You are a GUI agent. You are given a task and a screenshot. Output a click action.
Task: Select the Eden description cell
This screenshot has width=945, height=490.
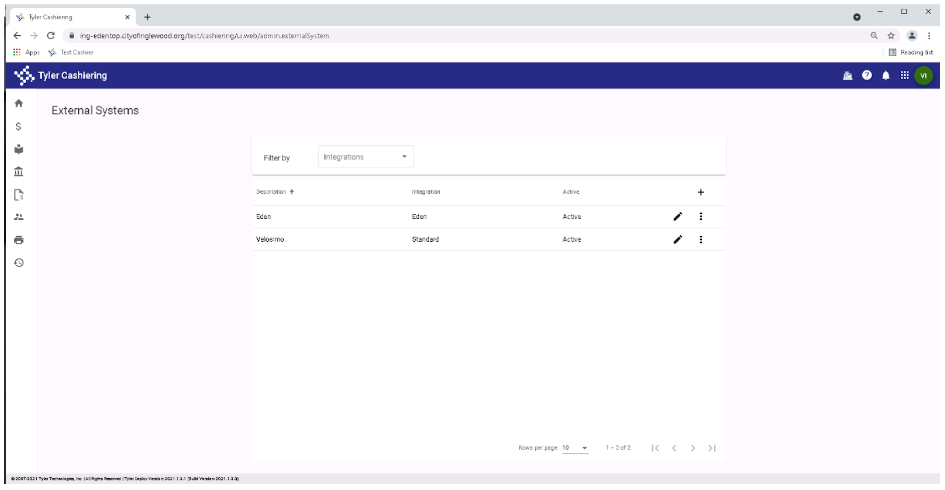coord(263,216)
